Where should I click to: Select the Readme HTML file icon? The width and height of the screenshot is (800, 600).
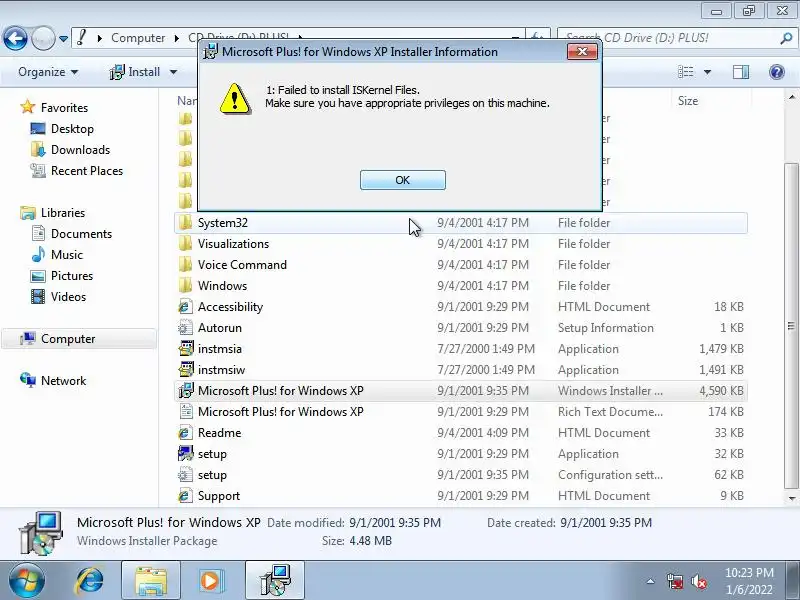186,433
